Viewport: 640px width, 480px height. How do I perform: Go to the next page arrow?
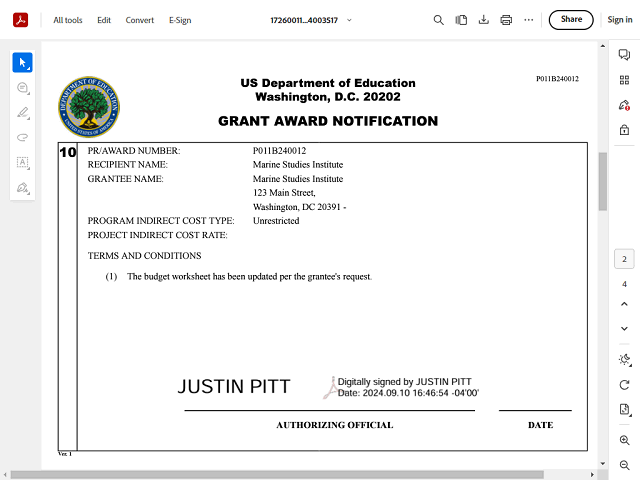coord(624,328)
